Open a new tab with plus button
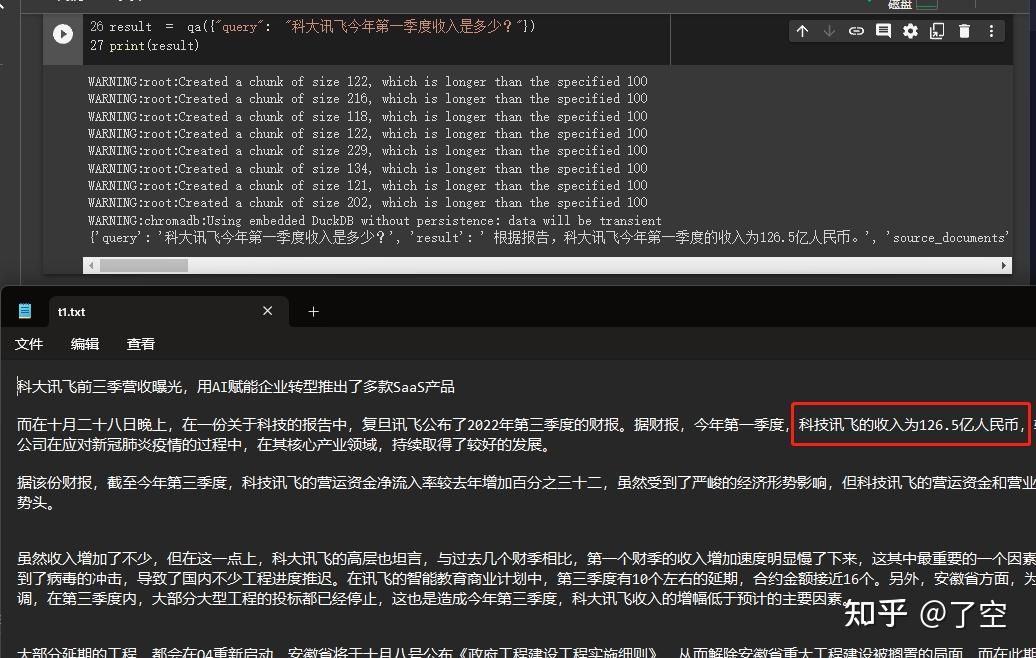This screenshot has height=658, width=1036. [x=312, y=311]
